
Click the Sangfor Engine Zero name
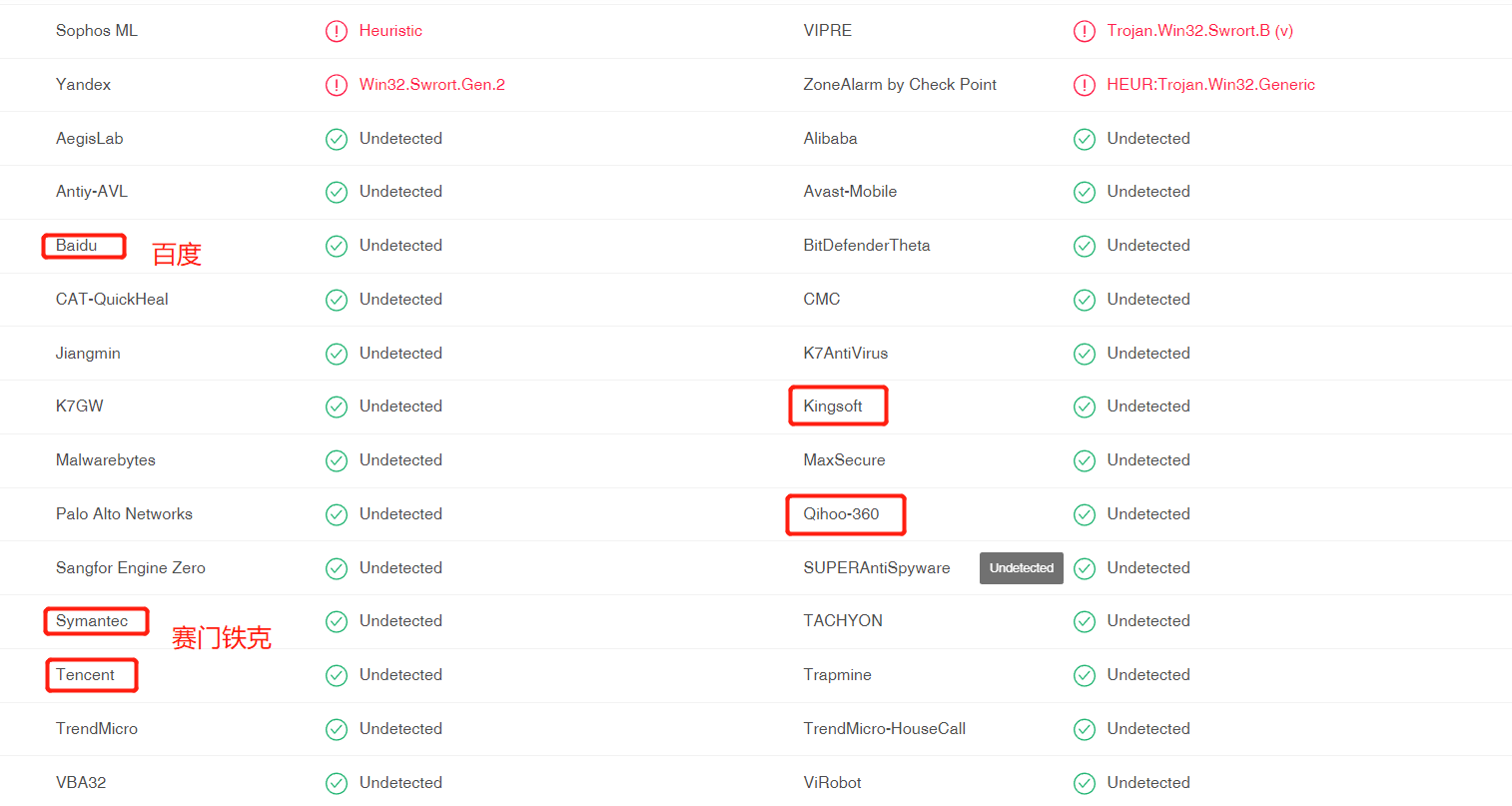[131, 568]
